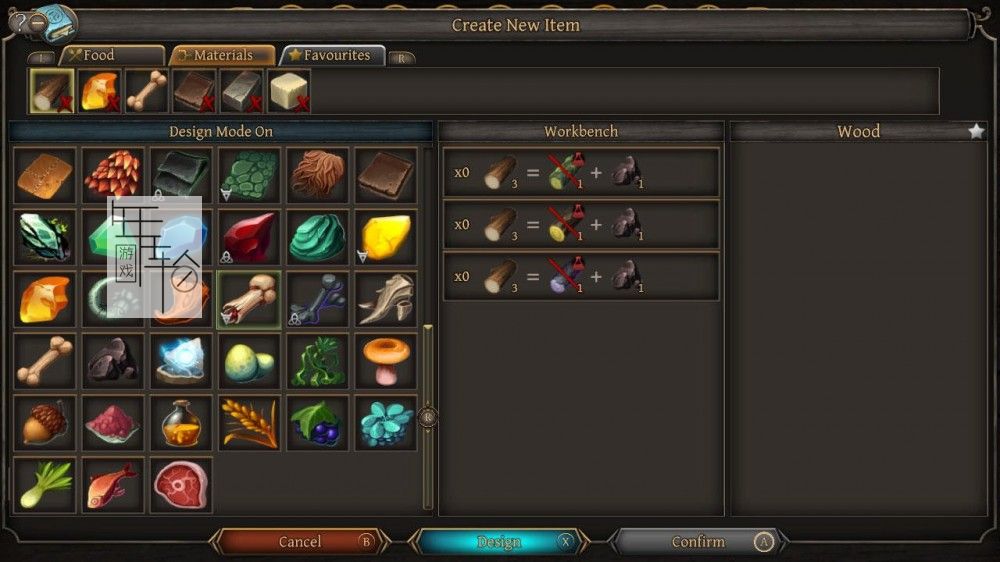
Task: Select the dark stone rocks material
Action: (113, 361)
